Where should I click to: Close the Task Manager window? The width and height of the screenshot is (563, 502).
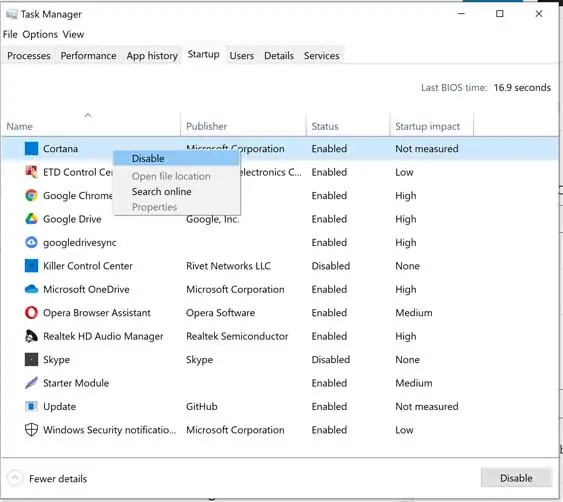(539, 14)
